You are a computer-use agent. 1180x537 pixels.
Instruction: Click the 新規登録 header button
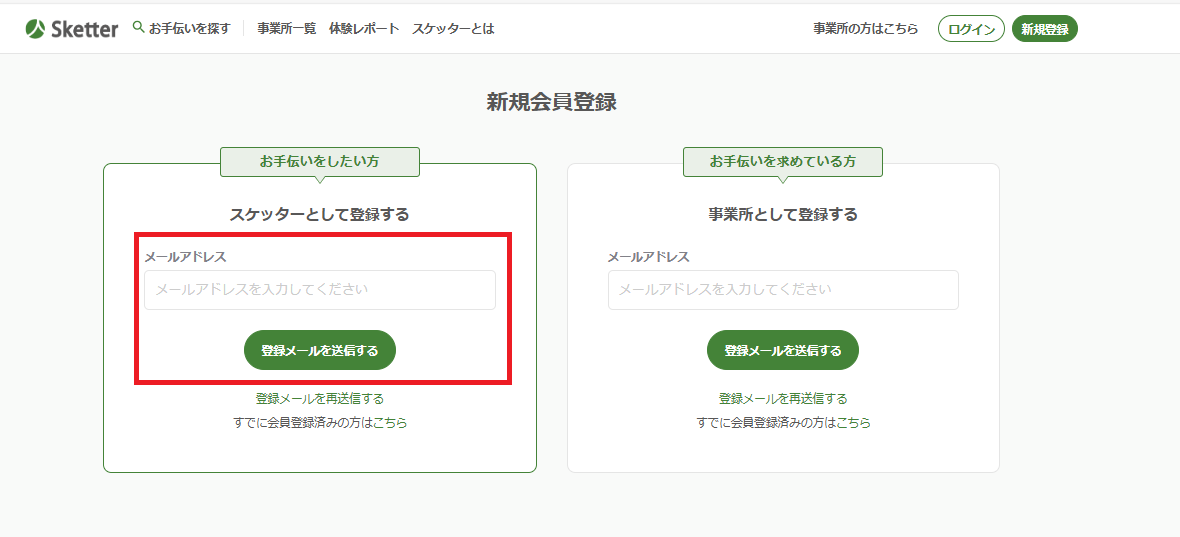(x=1045, y=29)
